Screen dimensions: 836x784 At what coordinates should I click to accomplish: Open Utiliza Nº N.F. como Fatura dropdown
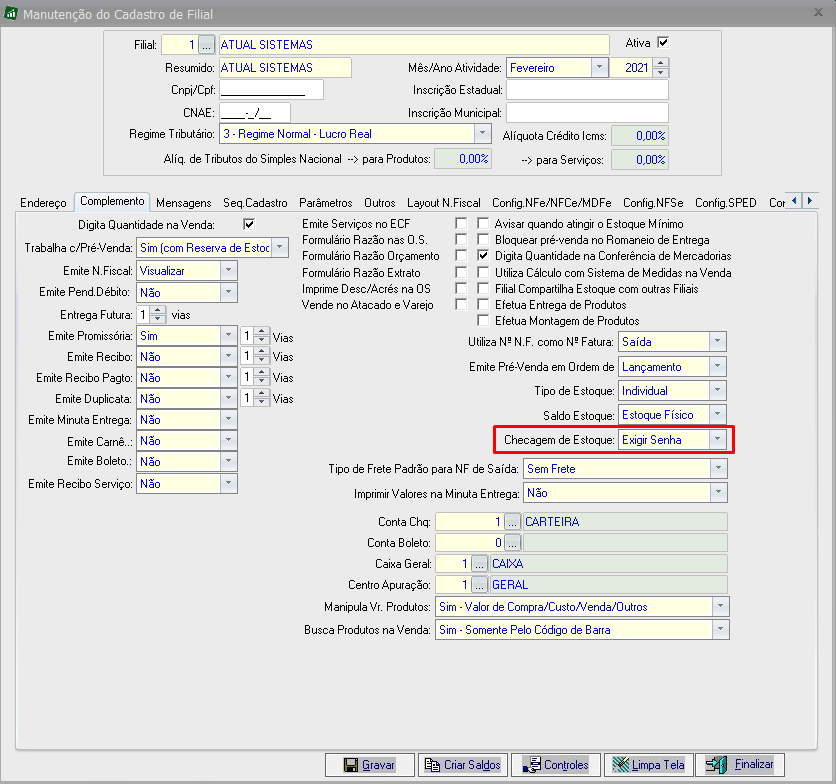(718, 341)
